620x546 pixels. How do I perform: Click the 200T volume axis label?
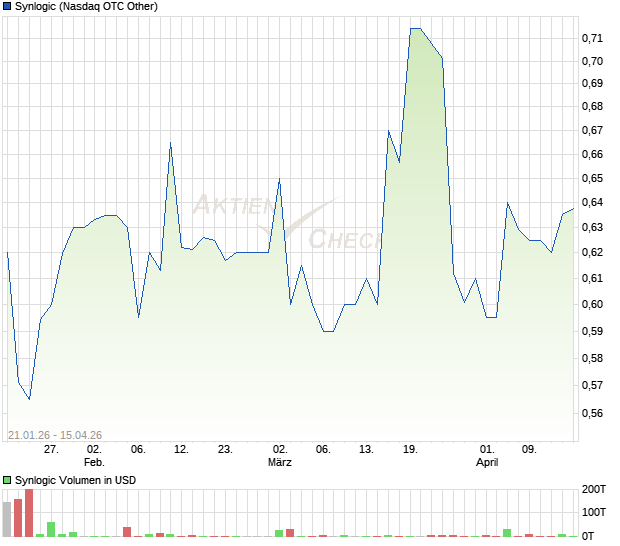pos(593,489)
